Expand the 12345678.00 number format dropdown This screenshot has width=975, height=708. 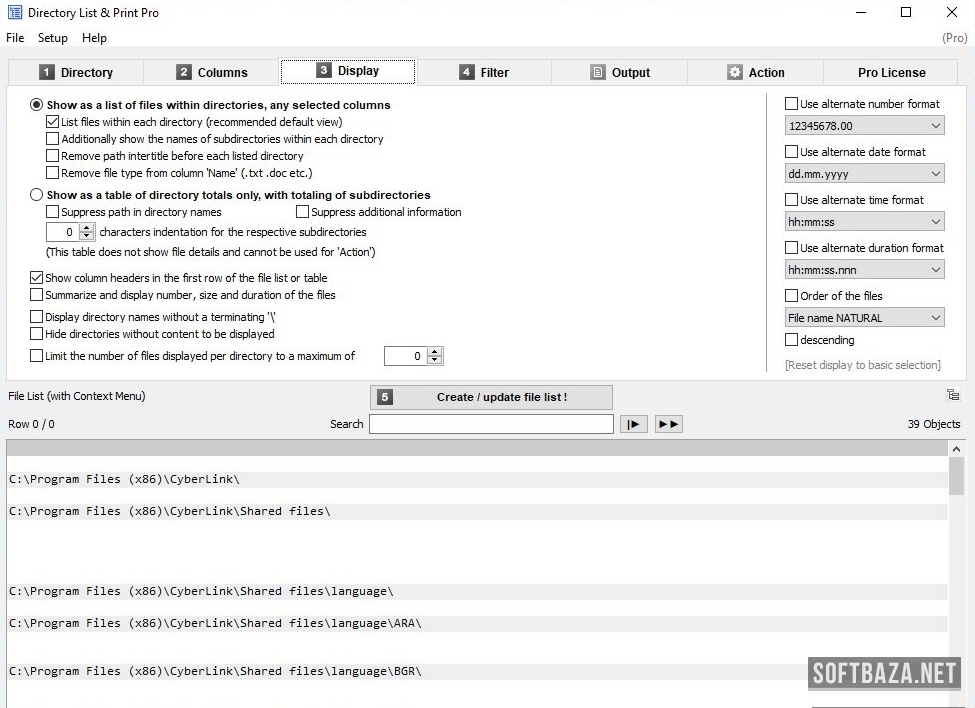coord(864,126)
